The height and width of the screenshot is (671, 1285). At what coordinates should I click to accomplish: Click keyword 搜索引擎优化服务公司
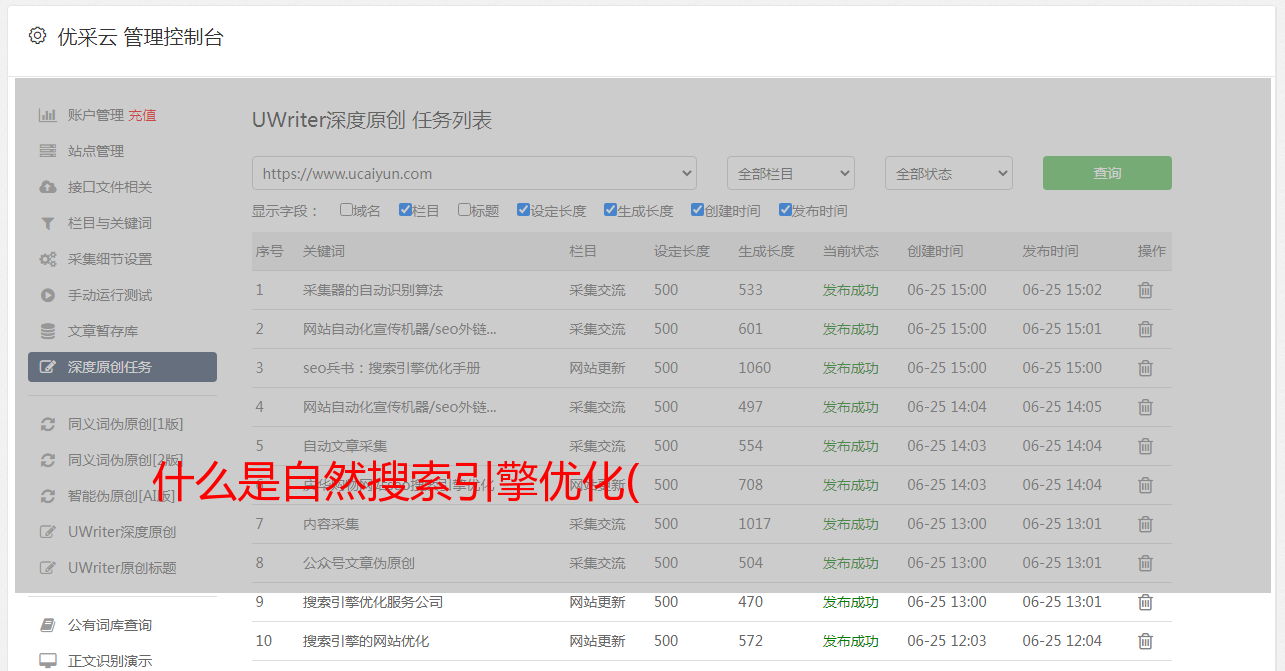pos(373,602)
